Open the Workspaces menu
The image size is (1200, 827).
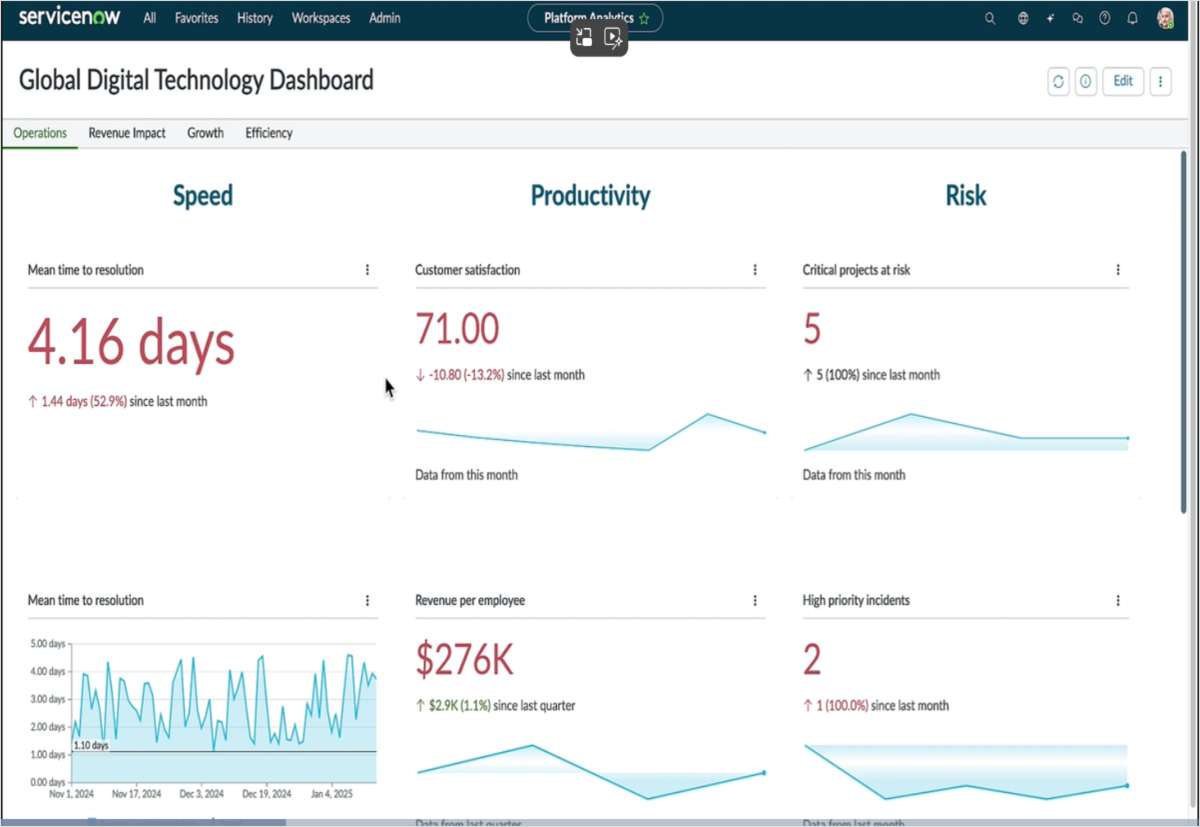[320, 18]
